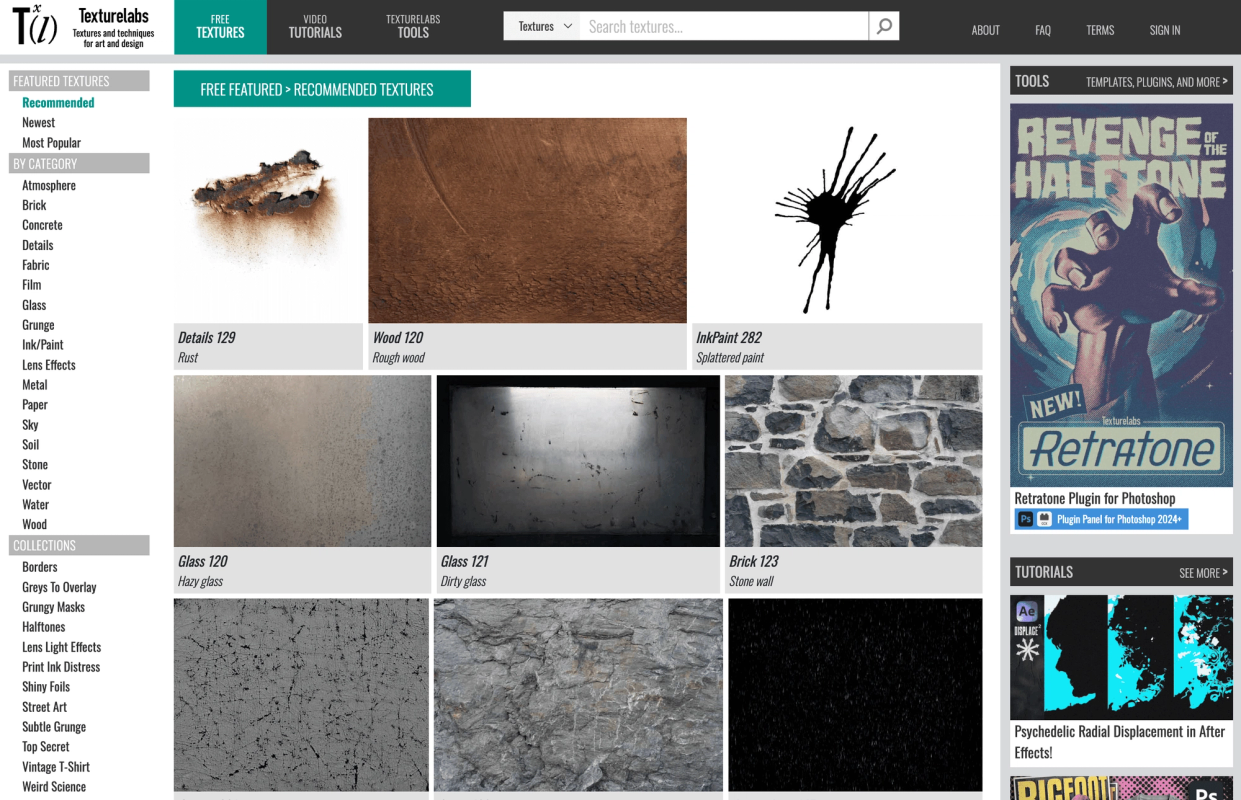
Task: Open Psychedelic Radial Displacement tutorial title
Action: (1119, 742)
